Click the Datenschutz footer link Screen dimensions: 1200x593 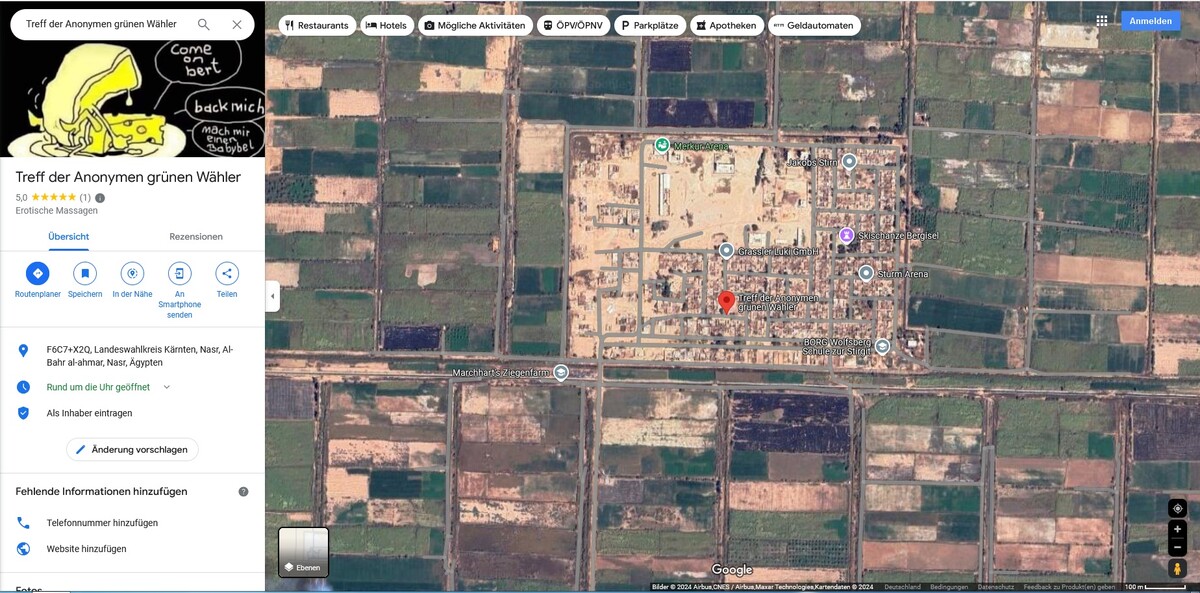coord(996,587)
